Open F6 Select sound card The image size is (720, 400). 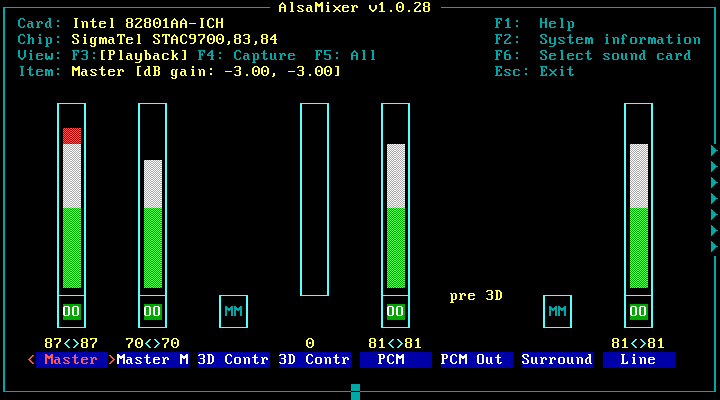coord(593,56)
